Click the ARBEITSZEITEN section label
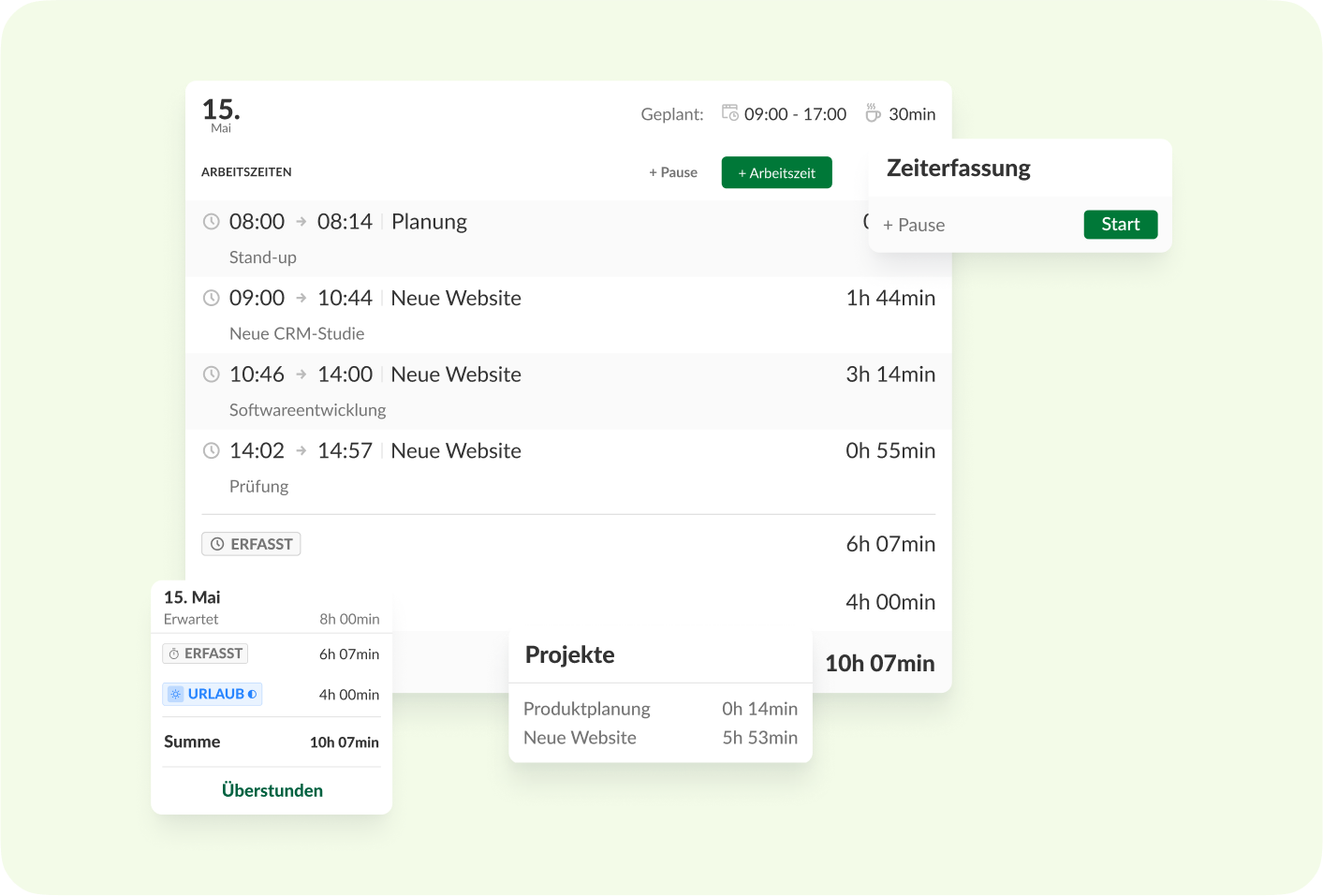The image size is (1323, 896). [x=246, y=172]
